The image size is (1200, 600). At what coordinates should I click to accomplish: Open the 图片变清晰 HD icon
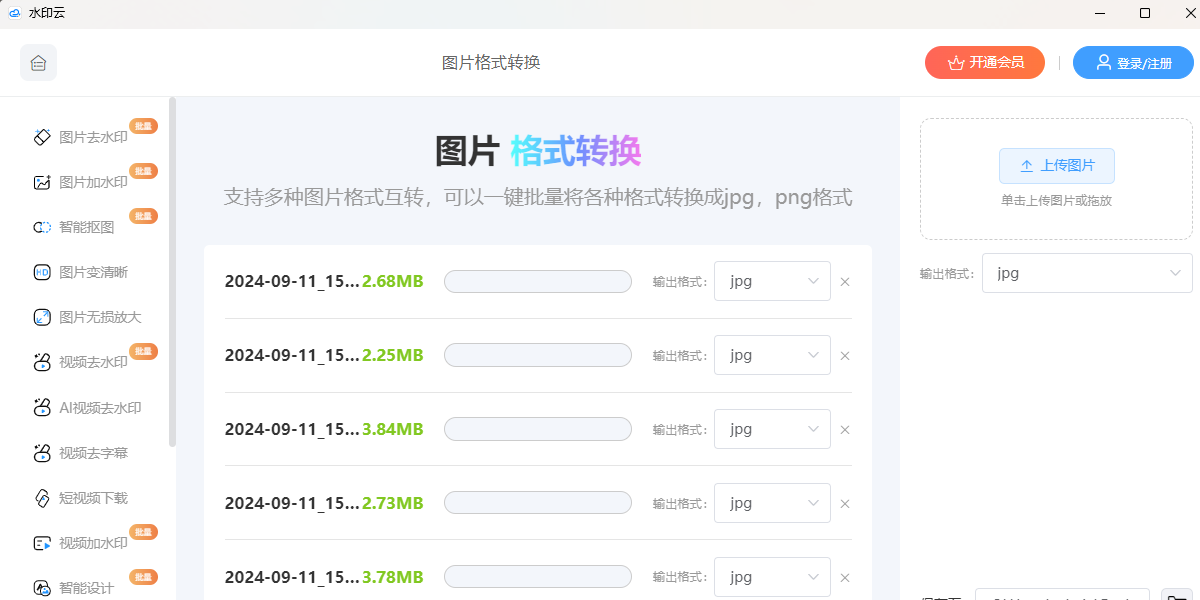pyautogui.click(x=42, y=272)
